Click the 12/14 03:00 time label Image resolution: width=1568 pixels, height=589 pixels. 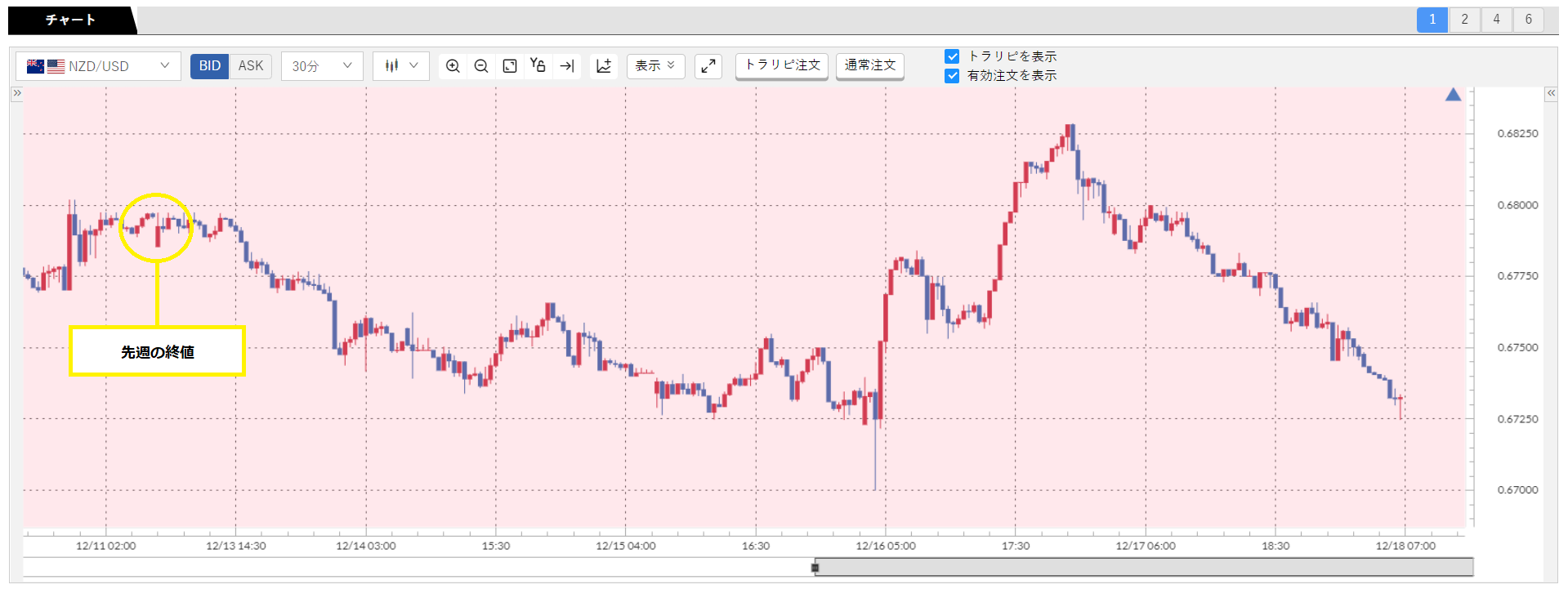click(366, 546)
